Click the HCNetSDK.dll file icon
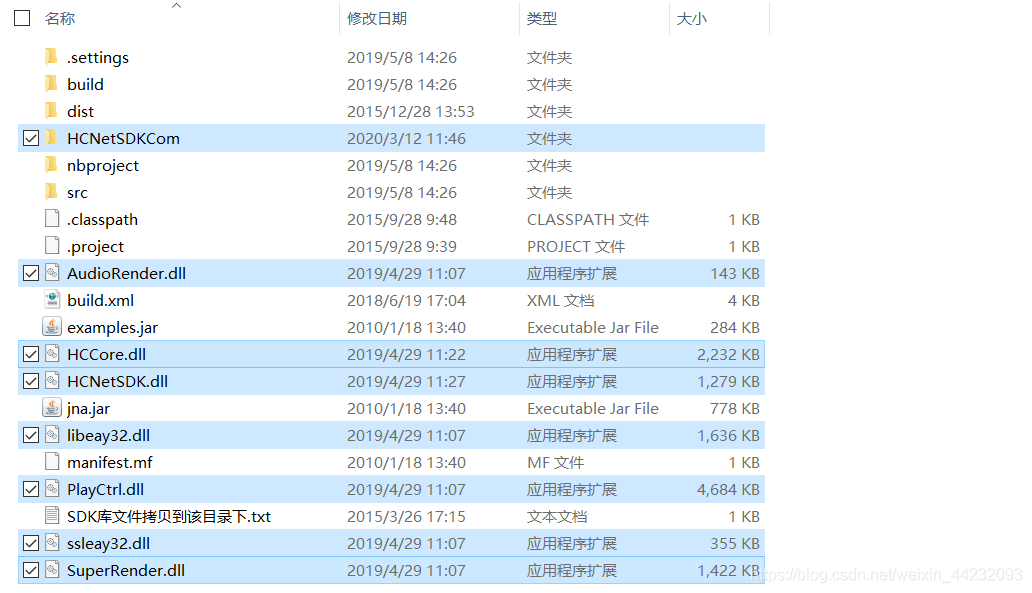This screenshot has width=1032, height=593. (52, 380)
